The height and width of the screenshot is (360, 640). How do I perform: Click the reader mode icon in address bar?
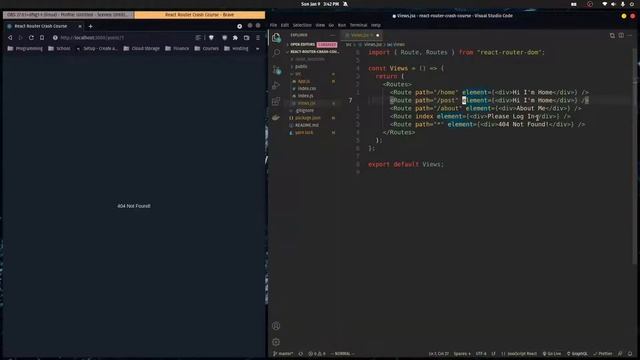tap(198, 38)
